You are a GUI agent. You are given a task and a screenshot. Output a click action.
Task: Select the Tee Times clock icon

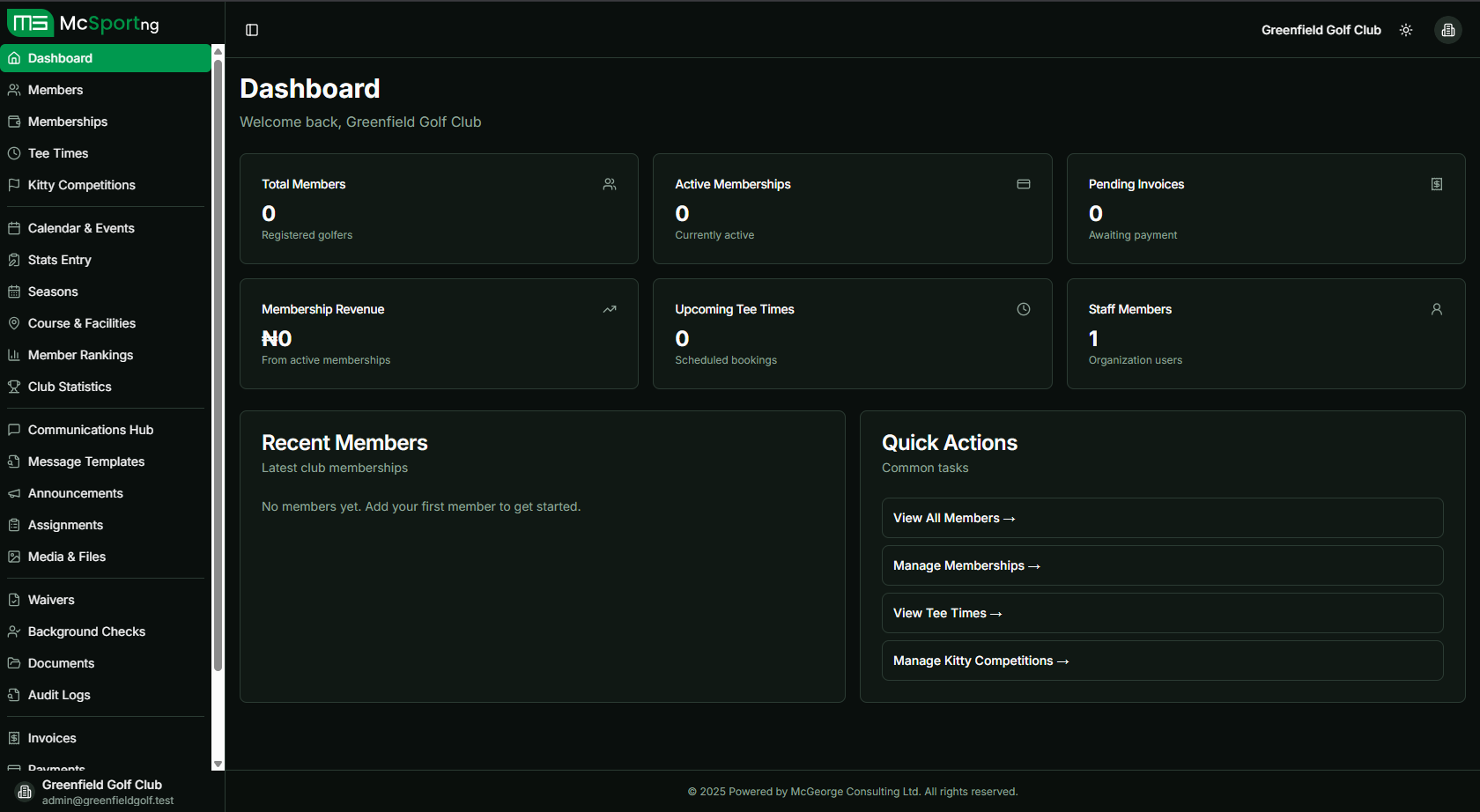(14, 152)
